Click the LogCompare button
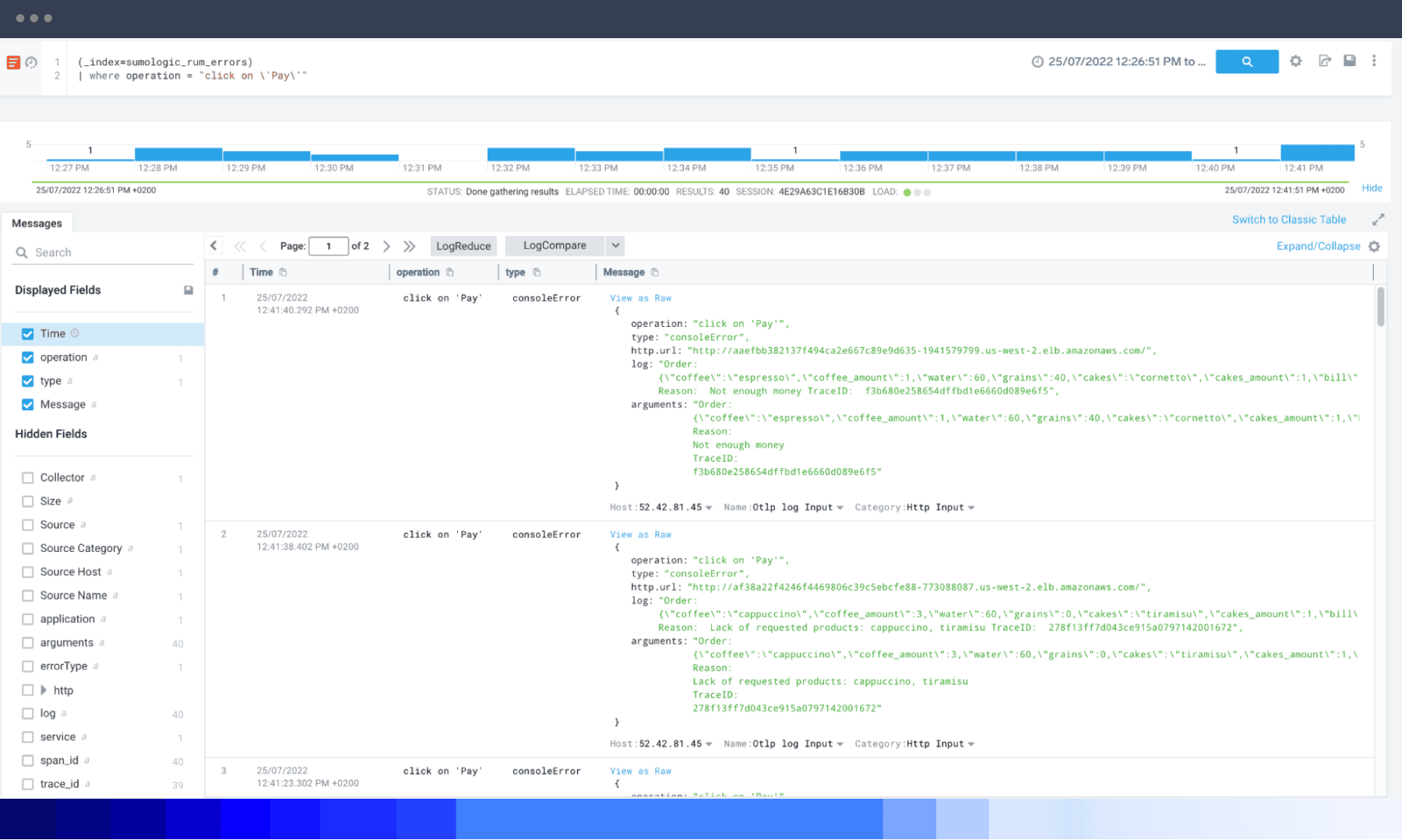Screen dimensions: 1402x840 click(x=555, y=246)
